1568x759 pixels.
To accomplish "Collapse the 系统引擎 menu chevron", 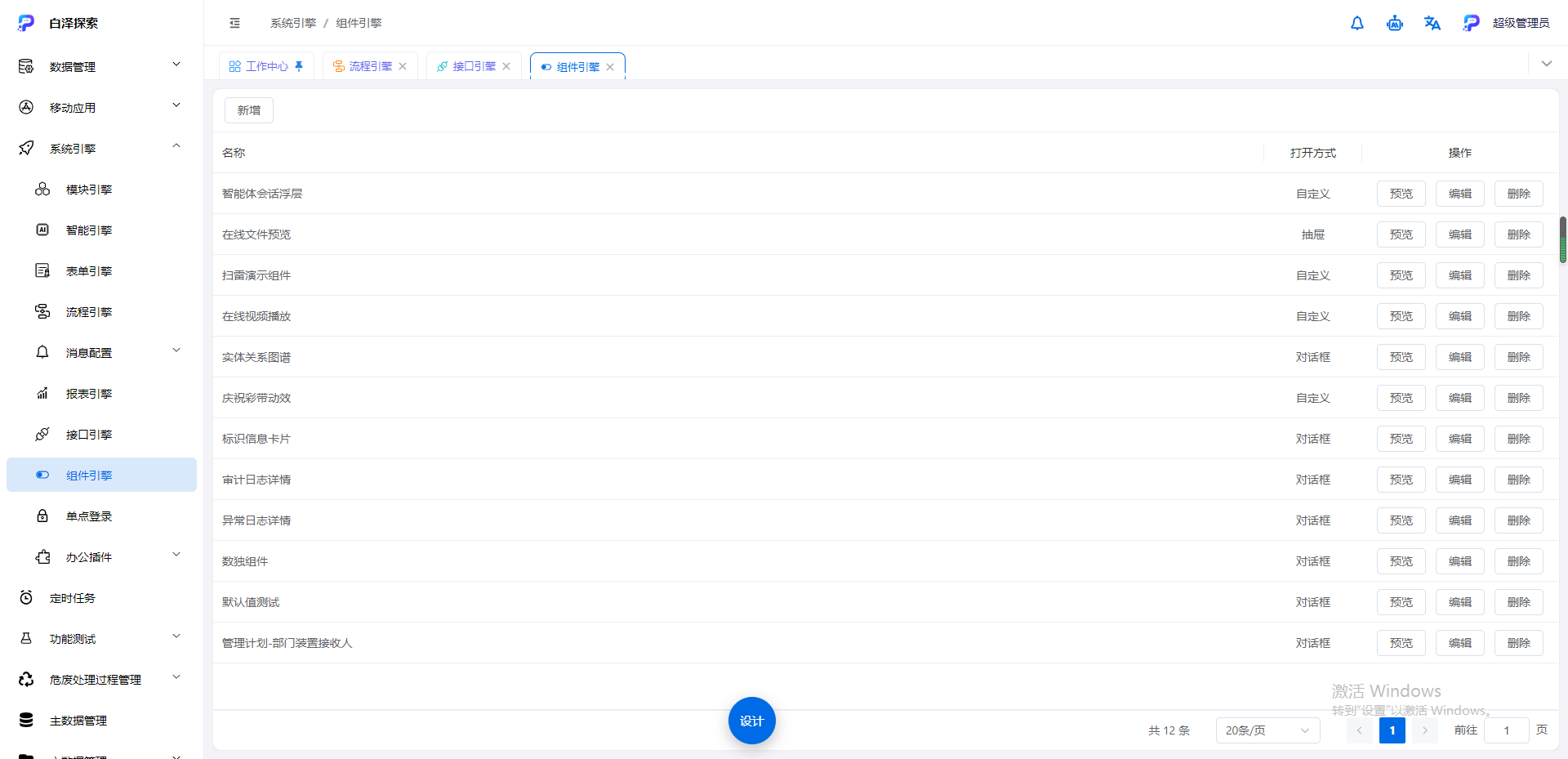I will click(176, 146).
